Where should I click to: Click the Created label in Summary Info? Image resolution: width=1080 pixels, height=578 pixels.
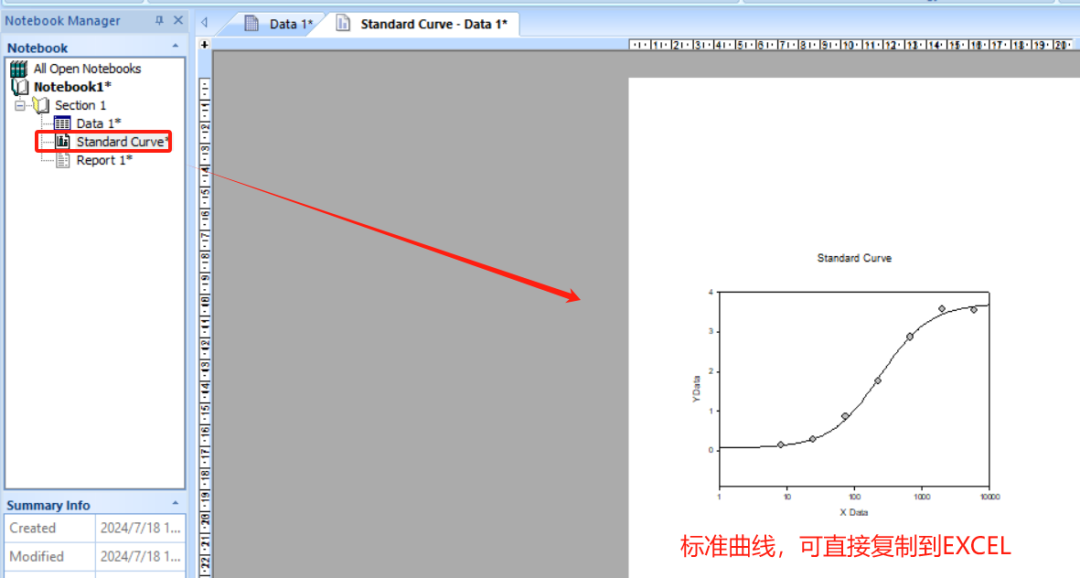pyautogui.click(x=32, y=528)
